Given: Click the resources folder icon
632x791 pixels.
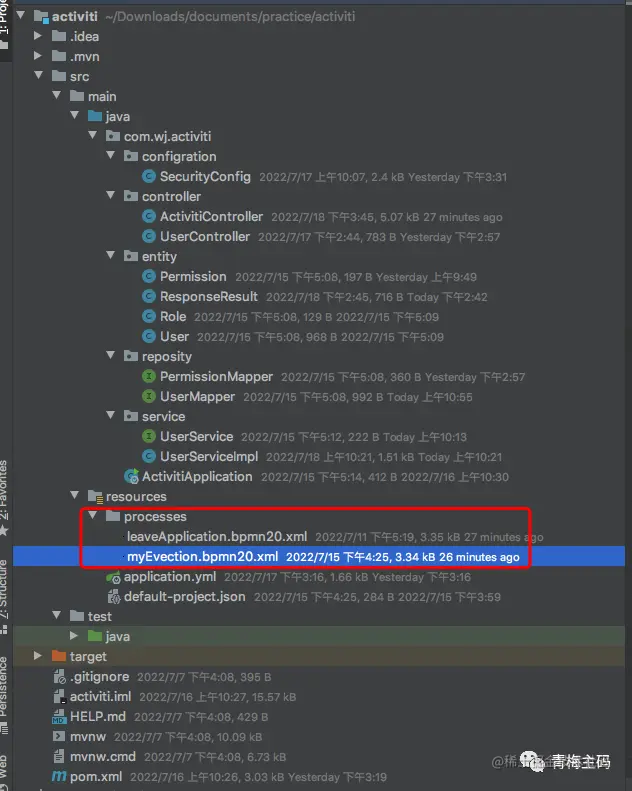Looking at the screenshot, I should (95, 496).
